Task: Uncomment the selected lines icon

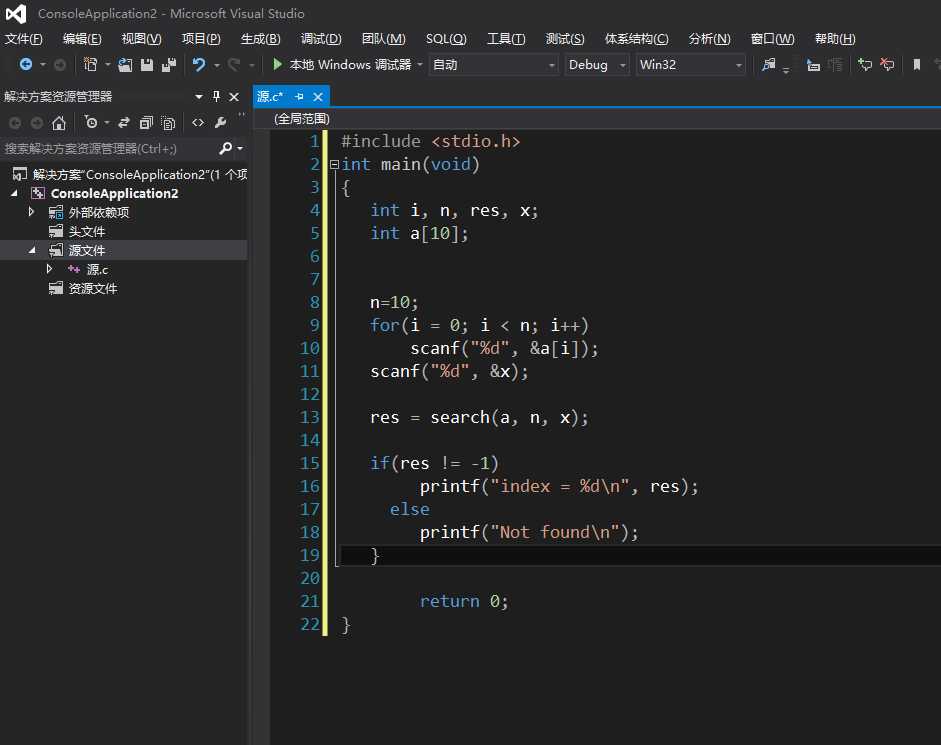Action: coord(887,64)
